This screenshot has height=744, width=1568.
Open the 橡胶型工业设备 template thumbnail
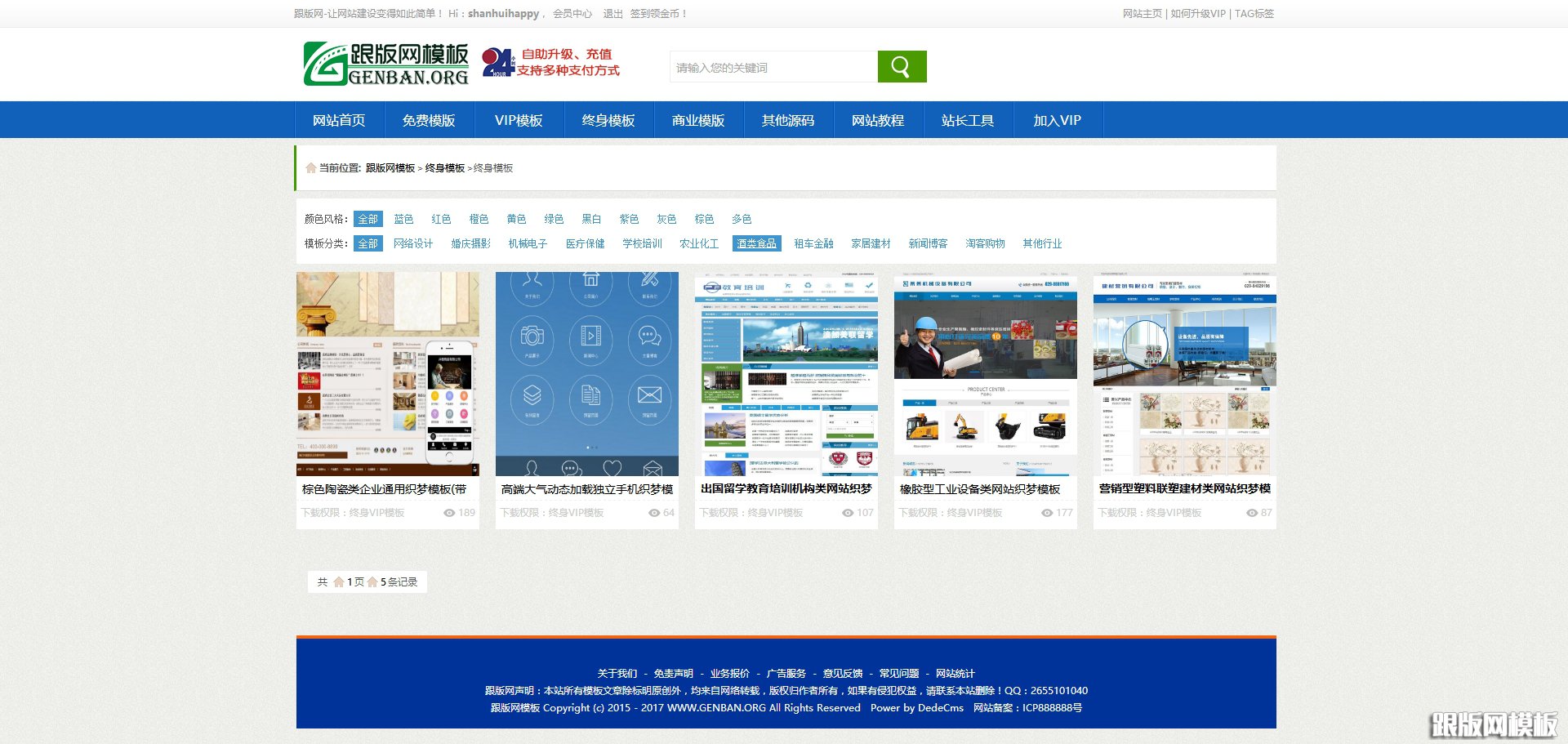coord(985,373)
